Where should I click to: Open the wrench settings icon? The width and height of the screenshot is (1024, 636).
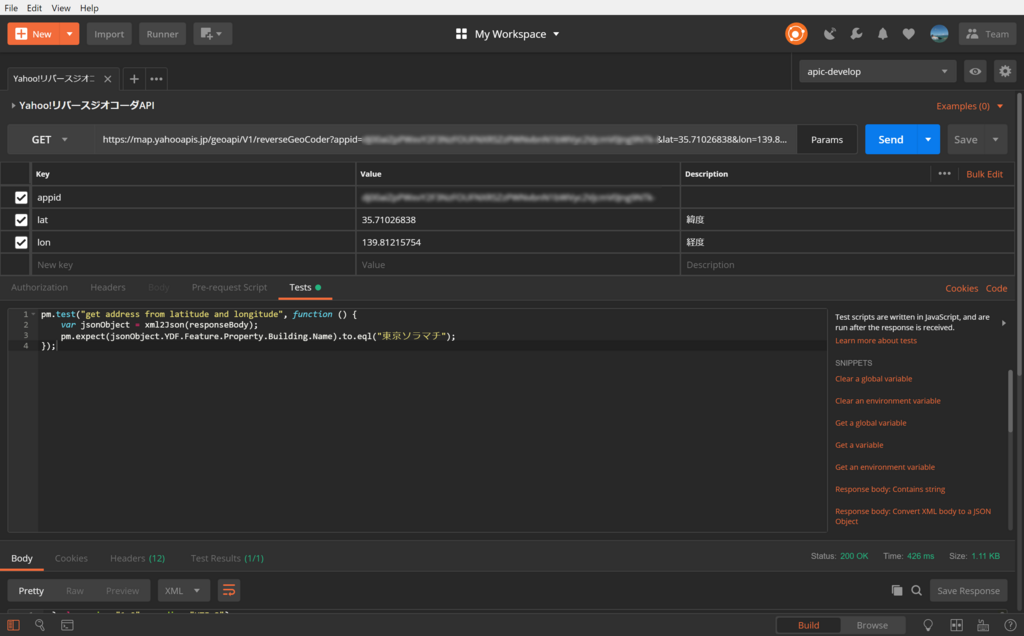[x=856, y=34]
